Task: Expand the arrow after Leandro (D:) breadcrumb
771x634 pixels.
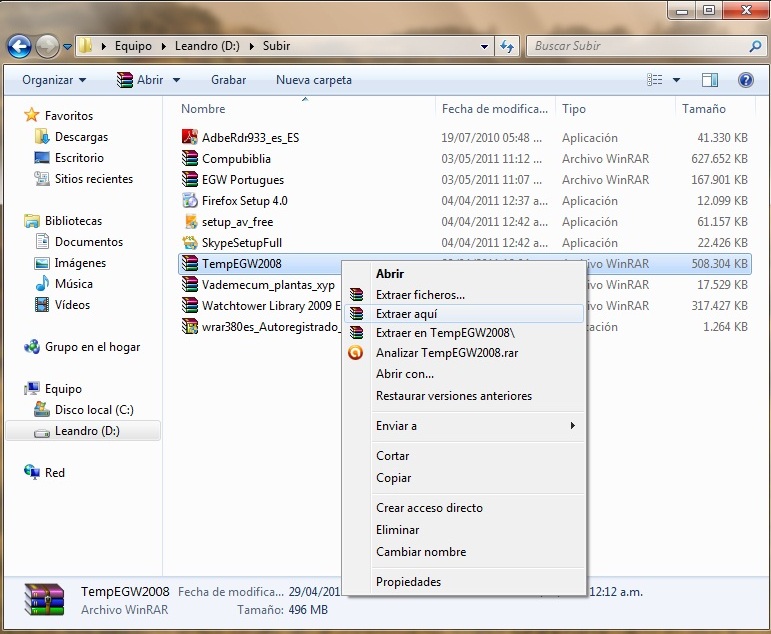Action: (x=251, y=46)
